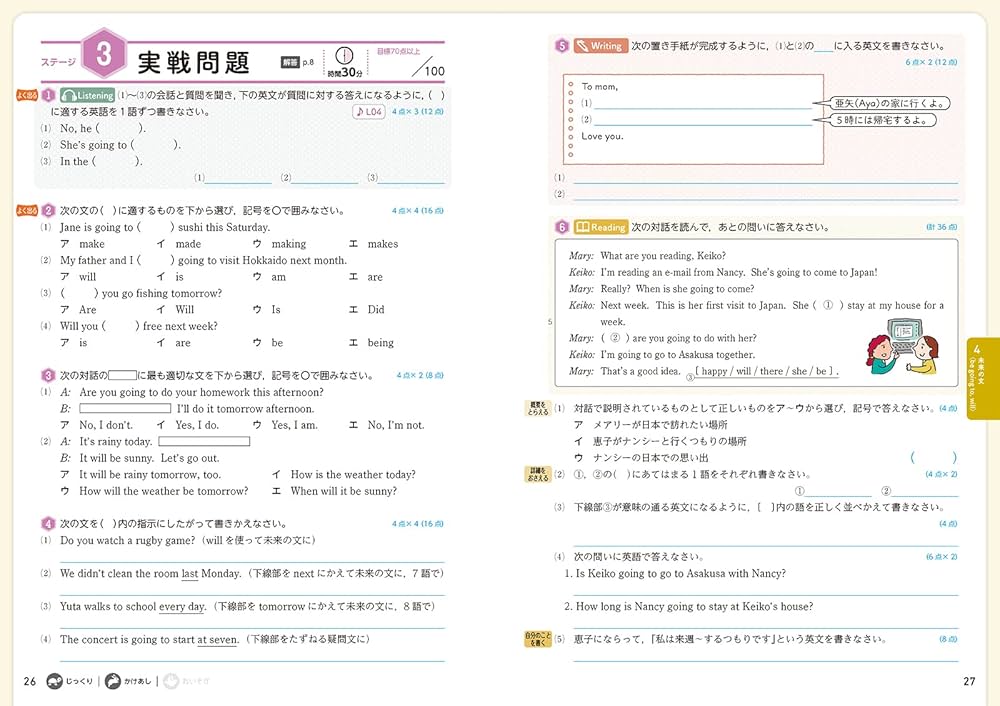This screenshot has height=706, width=1000.
Task: Click the じっくり pace icon at page bottom
Action: pos(56,681)
